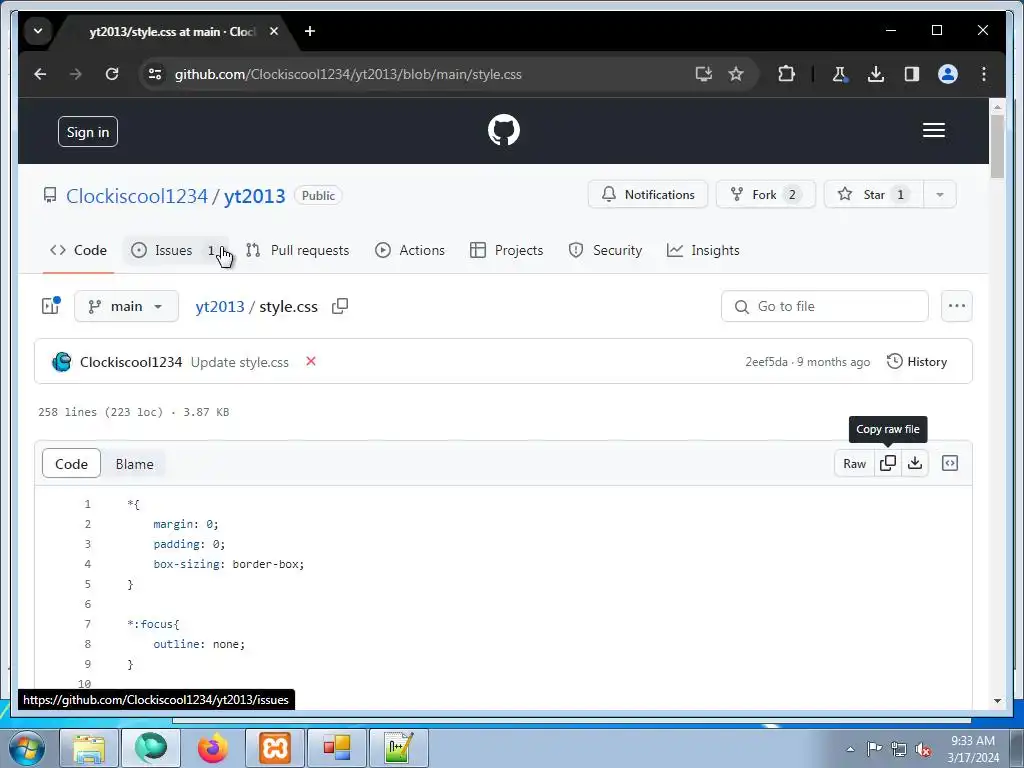Viewport: 1024px width, 768px height.
Task: Open a new browser tab
Action: point(310,31)
